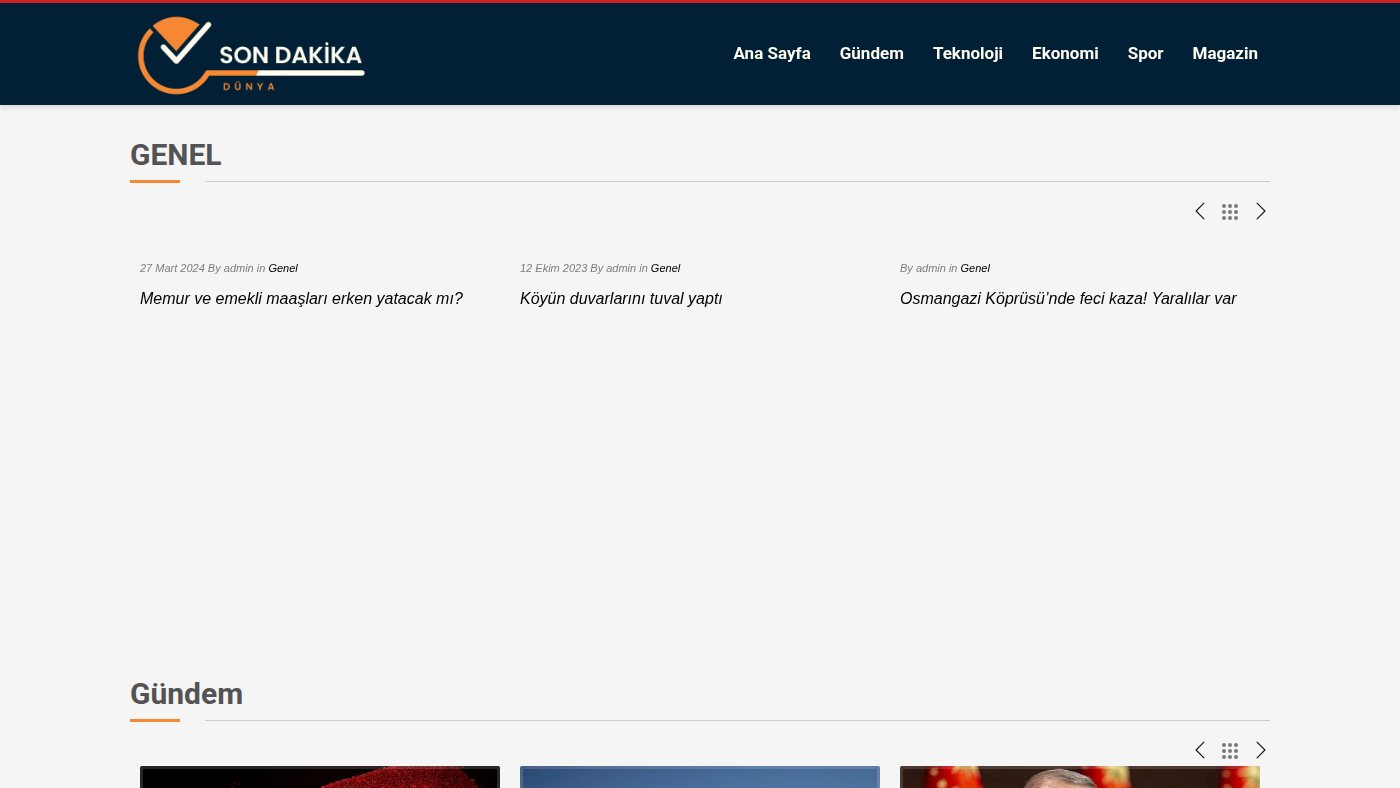
Task: Go to previous slide in Gündem section
Action: [x=1200, y=750]
